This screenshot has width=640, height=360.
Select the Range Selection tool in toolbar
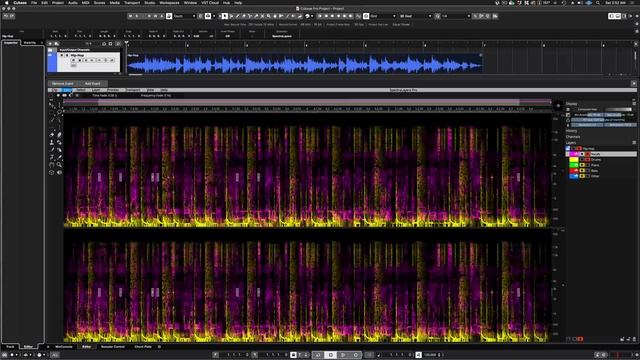click(x=231, y=16)
